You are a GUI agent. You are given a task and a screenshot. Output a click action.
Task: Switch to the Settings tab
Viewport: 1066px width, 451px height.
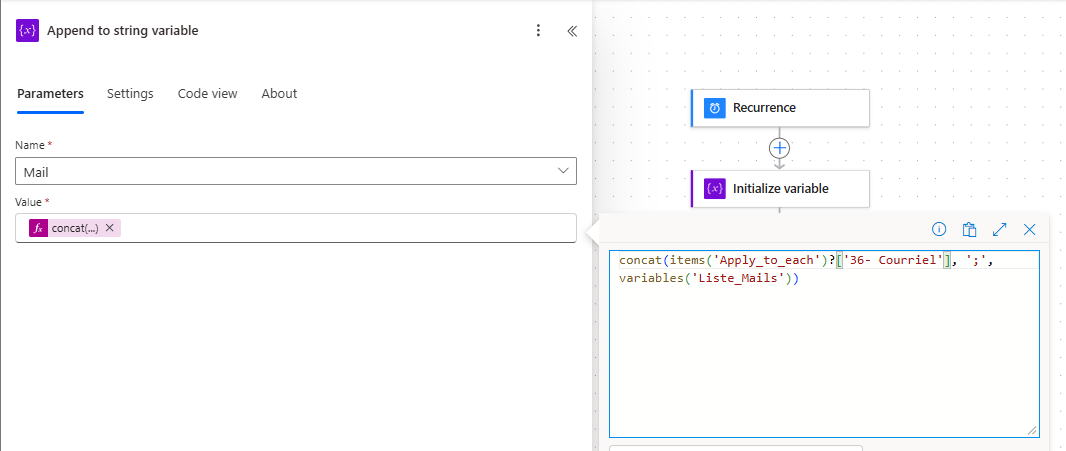tap(130, 94)
